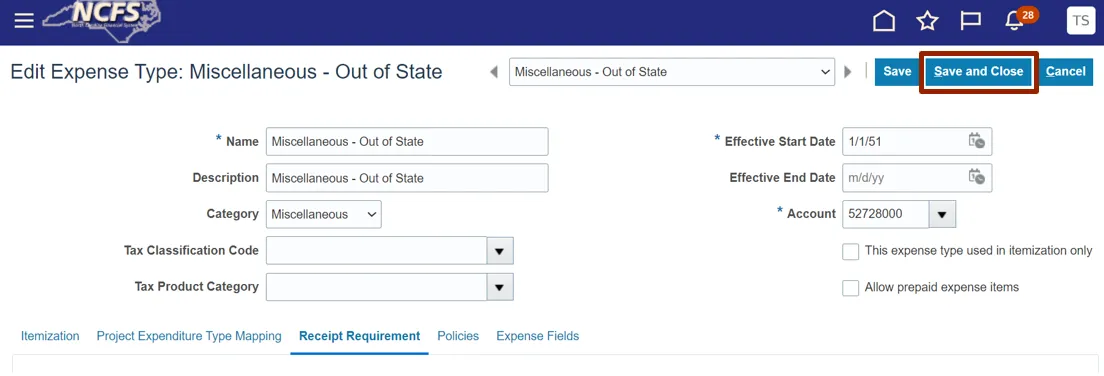This screenshot has width=1104, height=376.
Task: Open Effective End Date calendar picker
Action: [976, 177]
